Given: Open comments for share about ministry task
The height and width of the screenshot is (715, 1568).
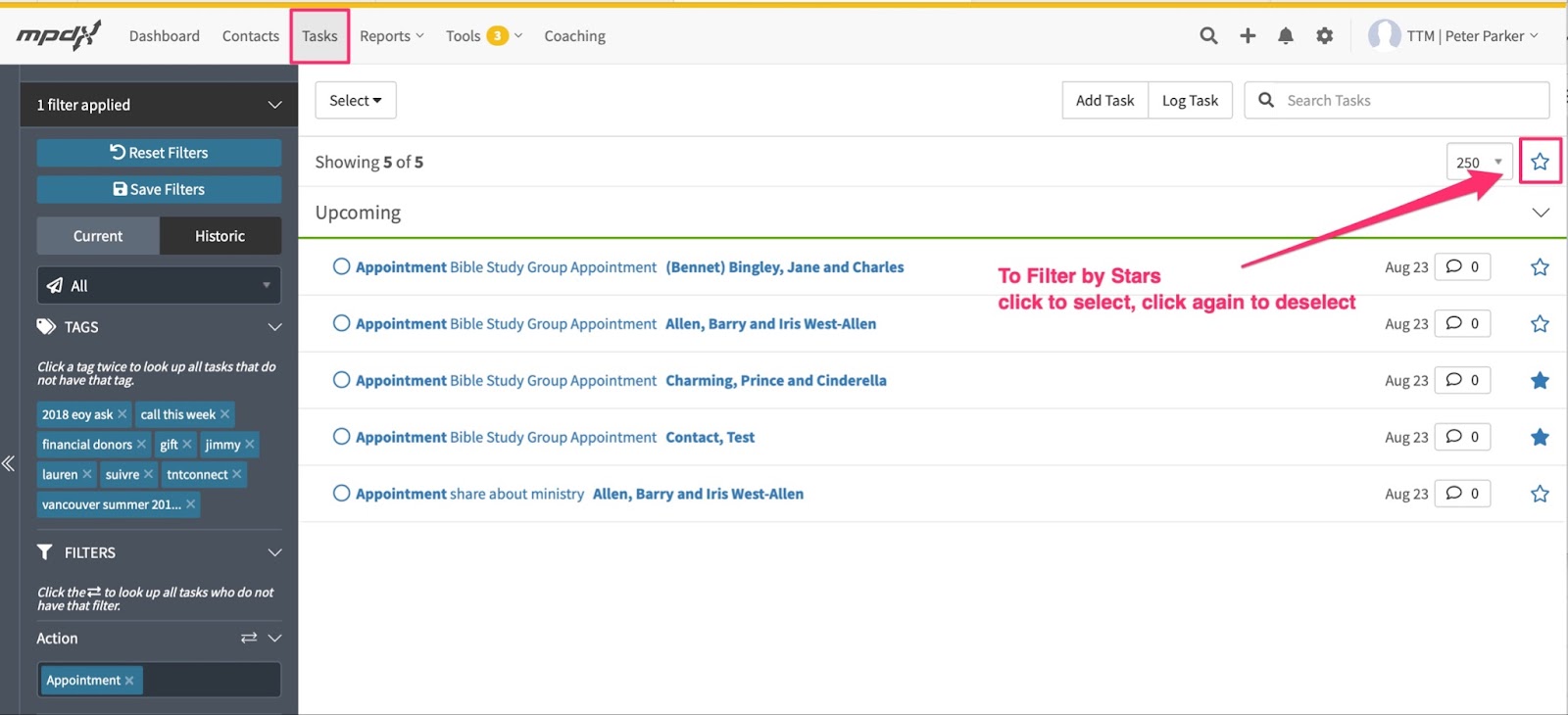Looking at the screenshot, I should tap(1462, 494).
